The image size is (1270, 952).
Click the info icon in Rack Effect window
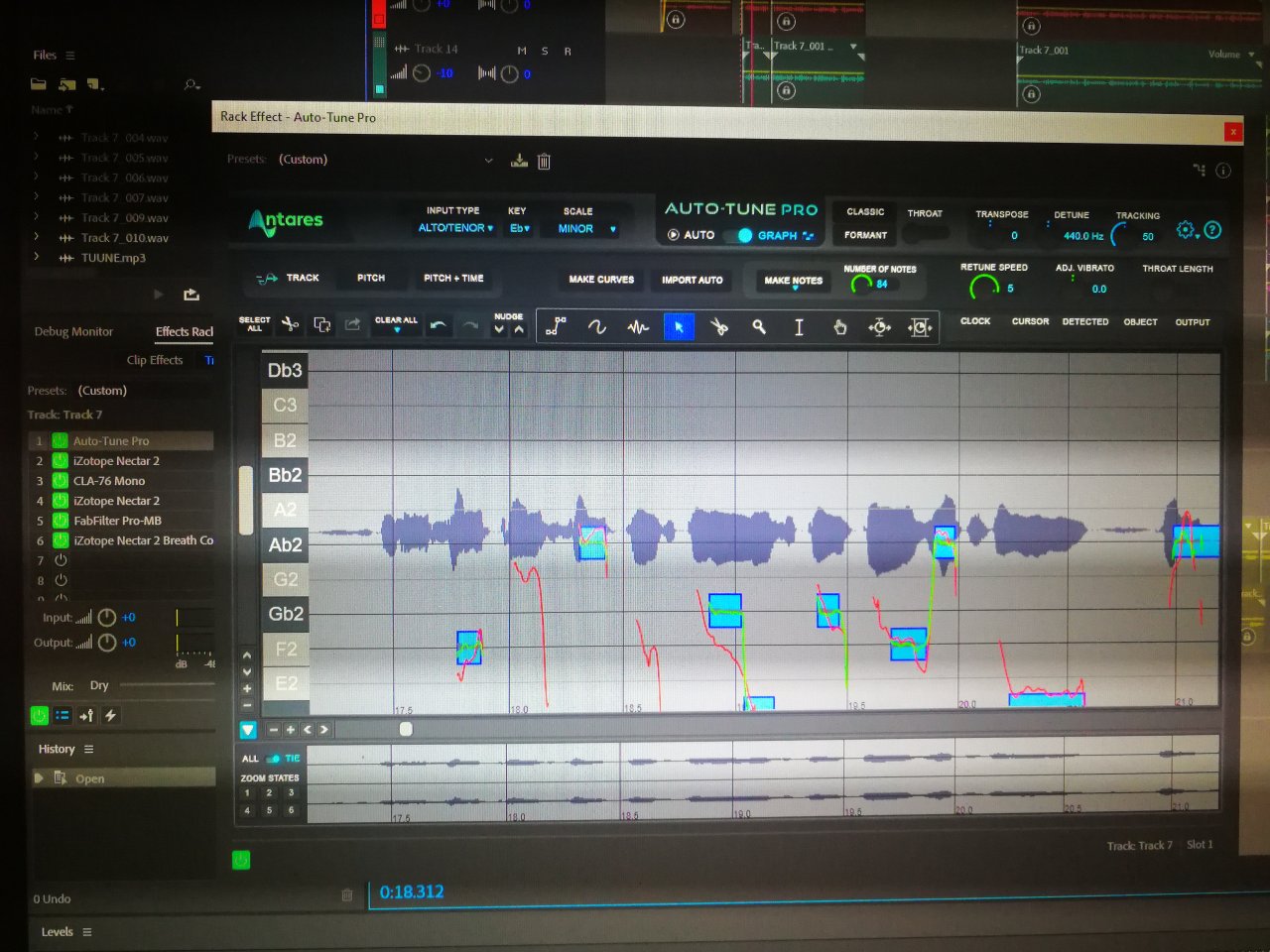point(1223,171)
